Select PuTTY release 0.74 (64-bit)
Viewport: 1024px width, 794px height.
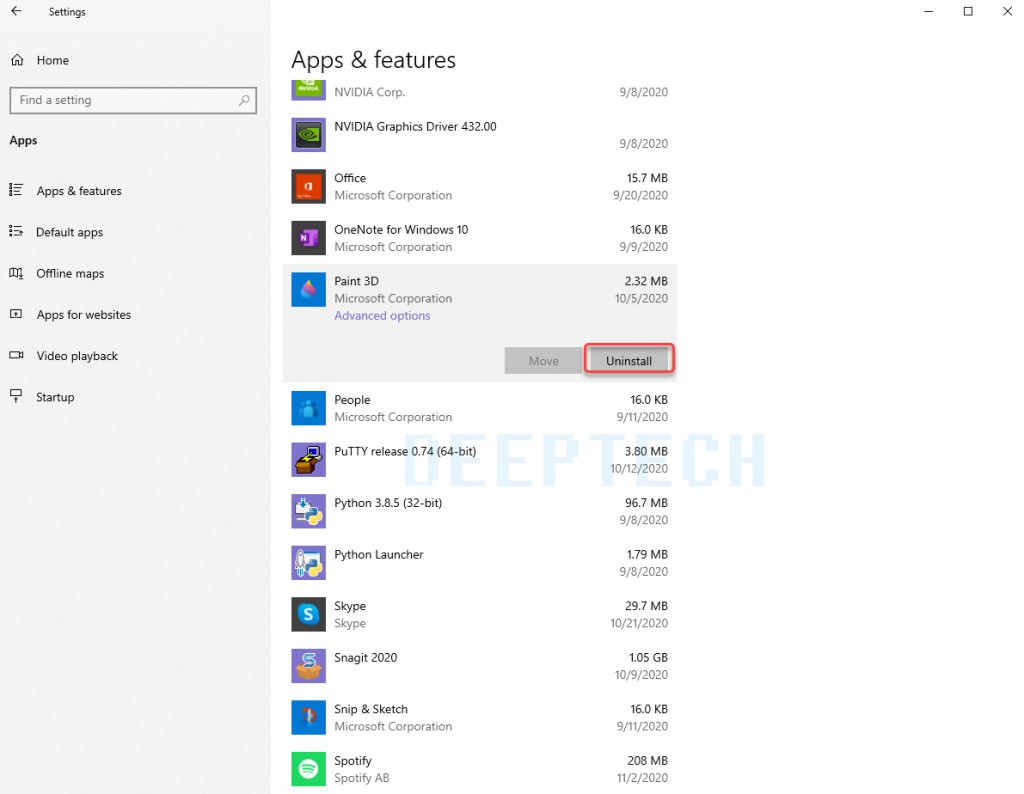point(405,451)
